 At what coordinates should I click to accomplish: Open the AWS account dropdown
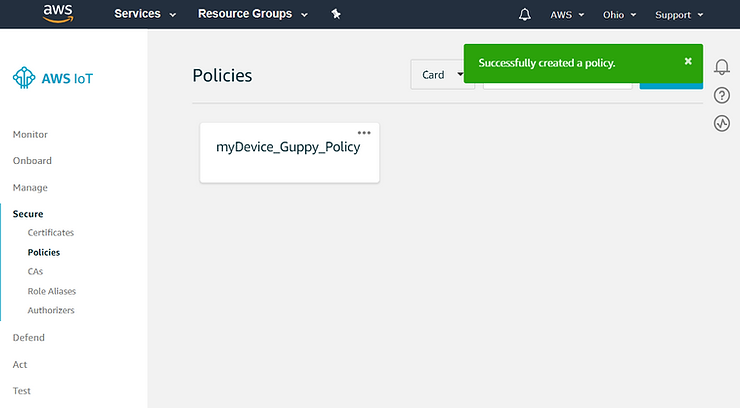click(567, 15)
